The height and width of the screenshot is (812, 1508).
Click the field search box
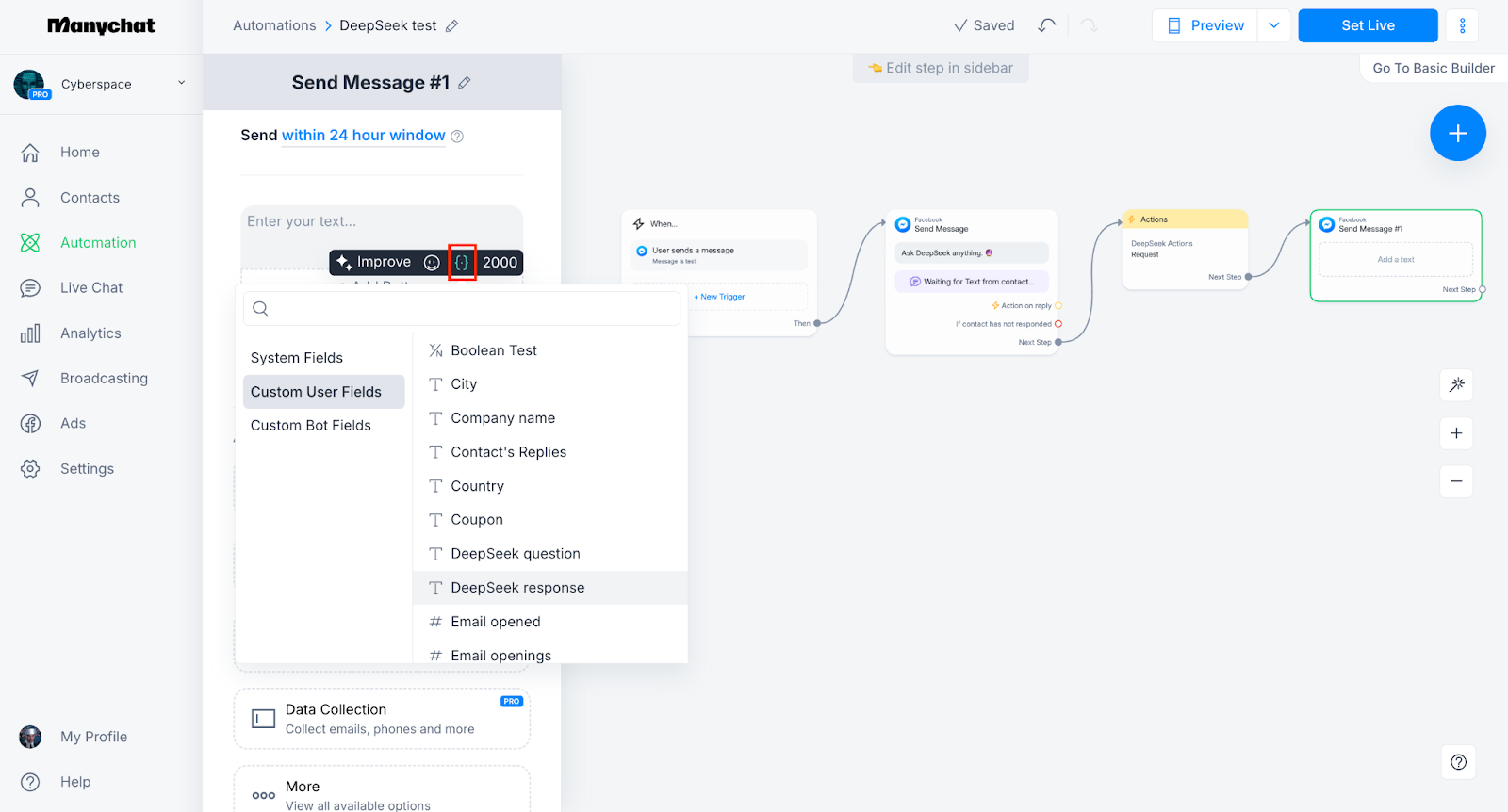point(462,308)
